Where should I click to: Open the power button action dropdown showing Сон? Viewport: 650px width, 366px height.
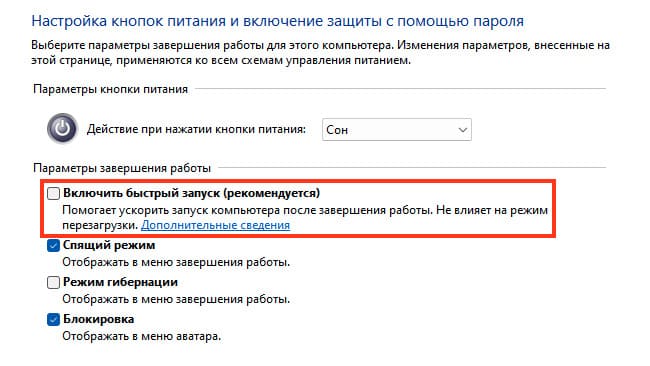(x=397, y=129)
